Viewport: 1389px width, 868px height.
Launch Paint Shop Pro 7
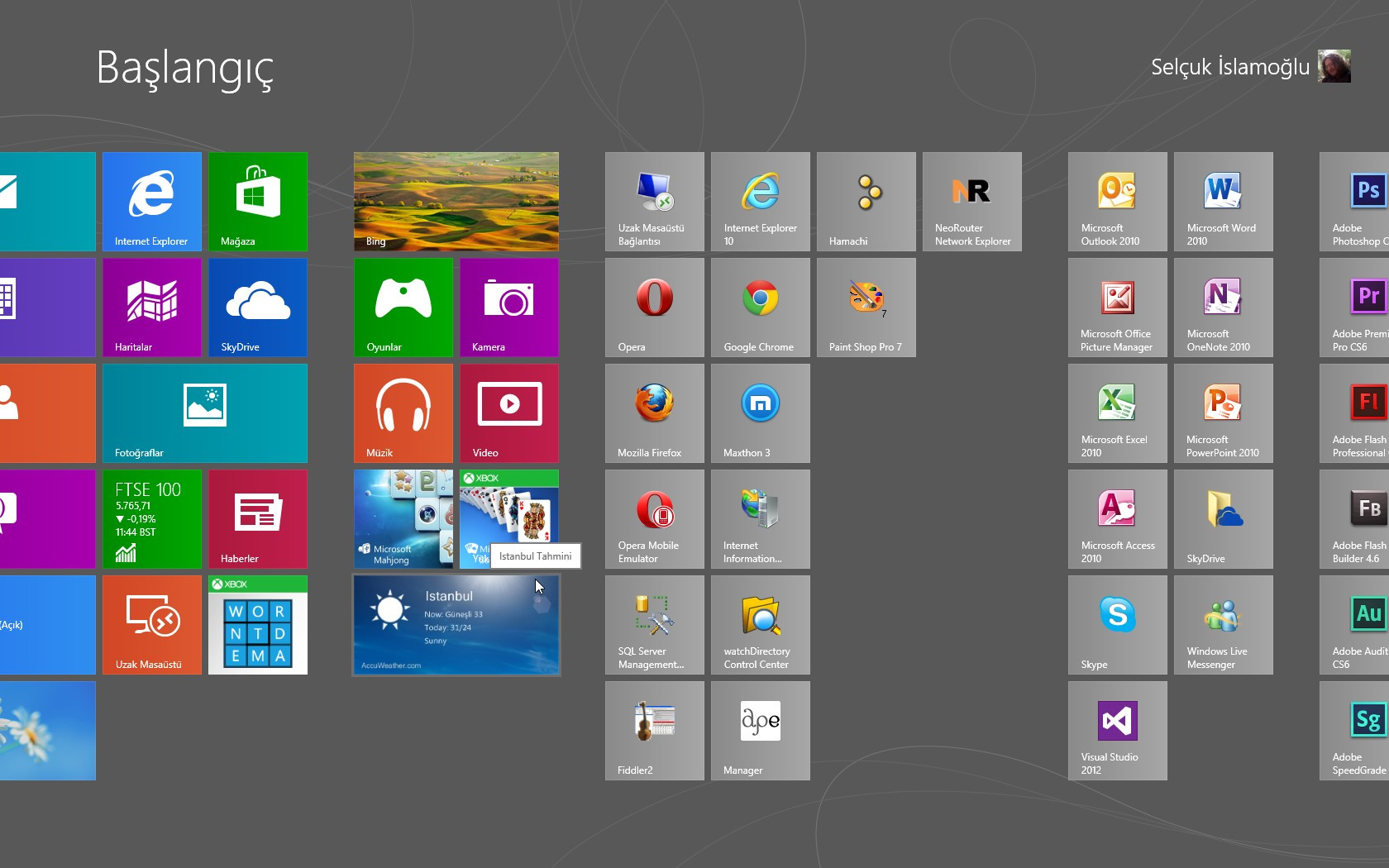tap(866, 308)
